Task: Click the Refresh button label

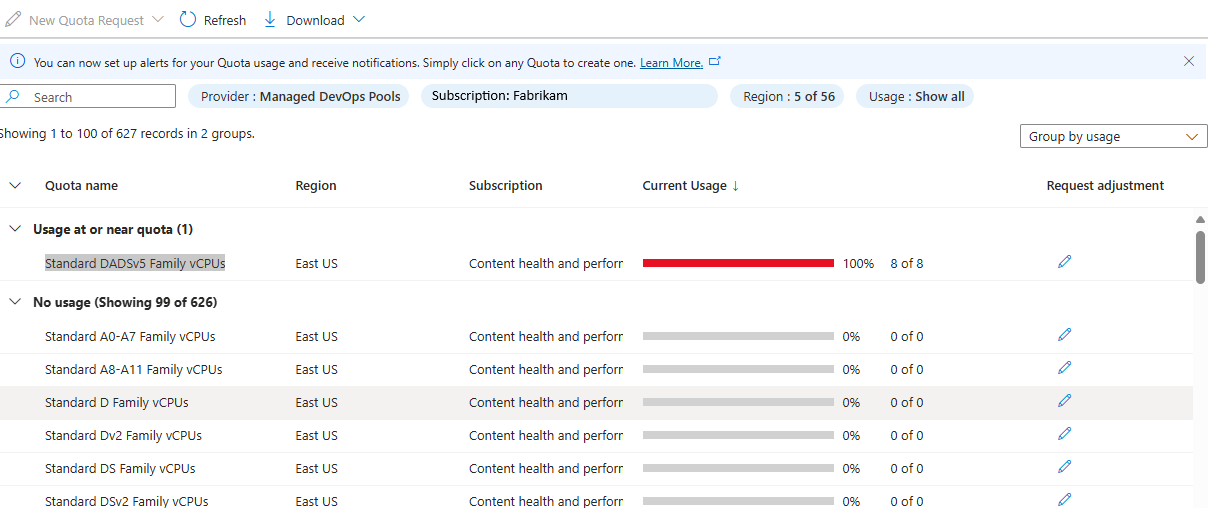Action: pos(225,20)
